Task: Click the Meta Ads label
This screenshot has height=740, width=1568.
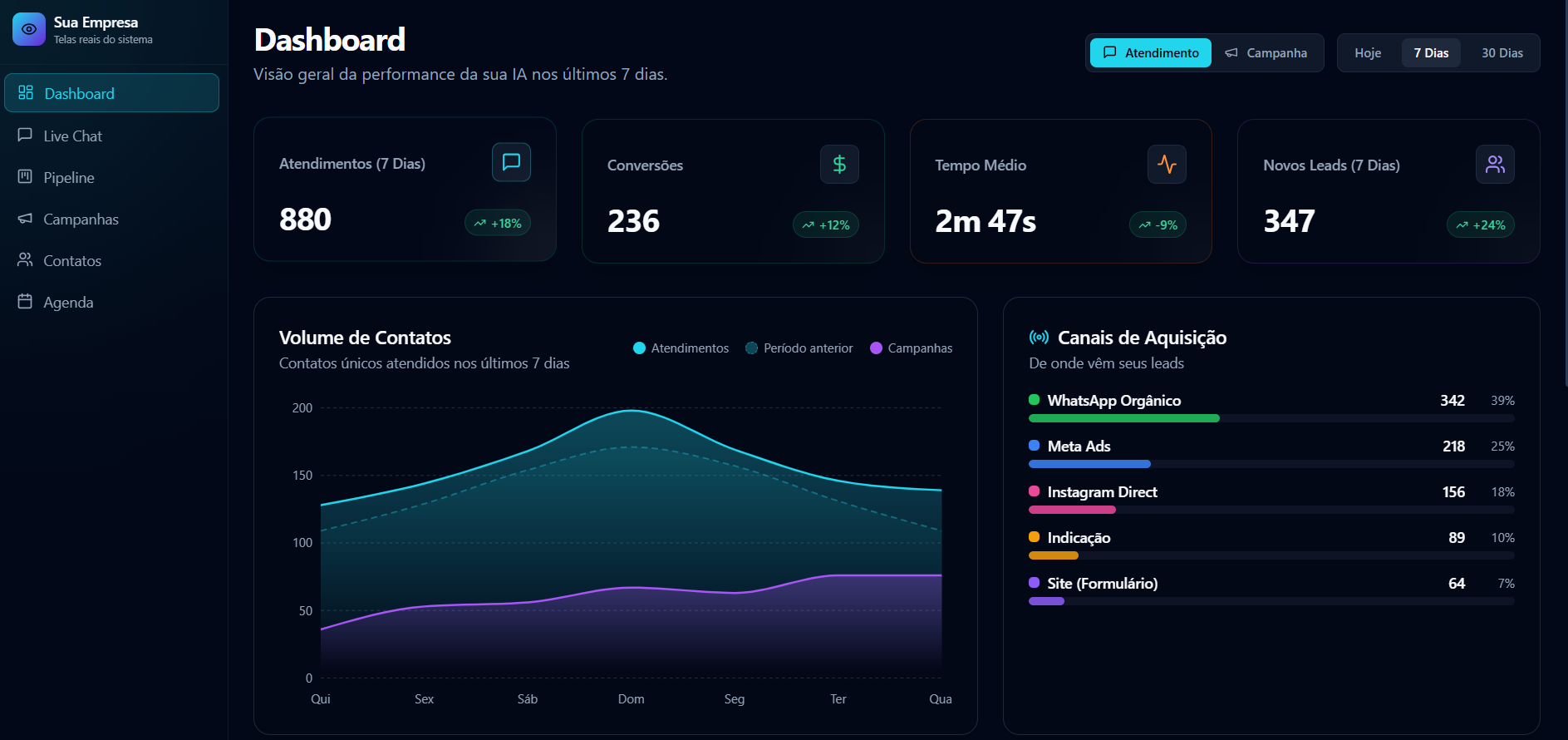Action: point(1079,446)
